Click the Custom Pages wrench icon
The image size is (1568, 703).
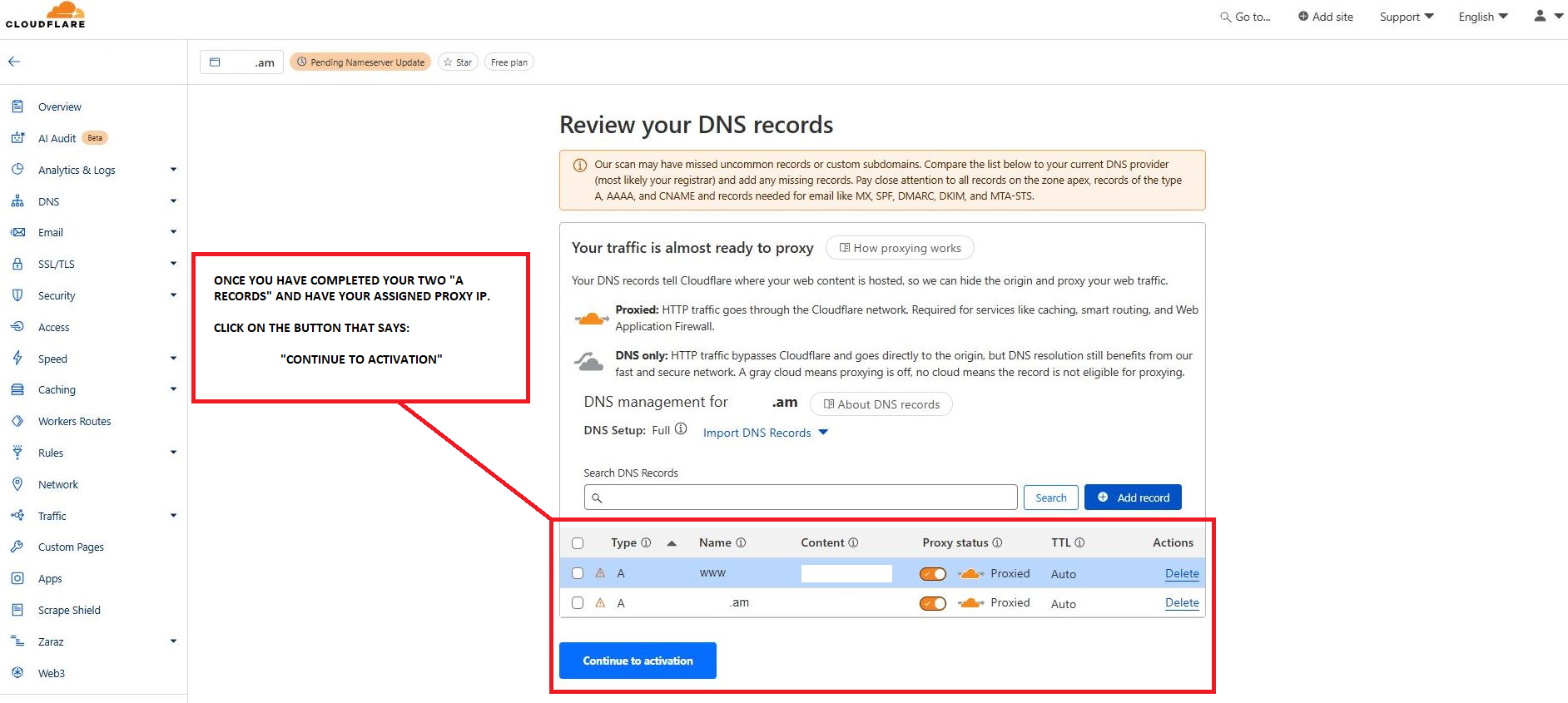pyautogui.click(x=17, y=547)
